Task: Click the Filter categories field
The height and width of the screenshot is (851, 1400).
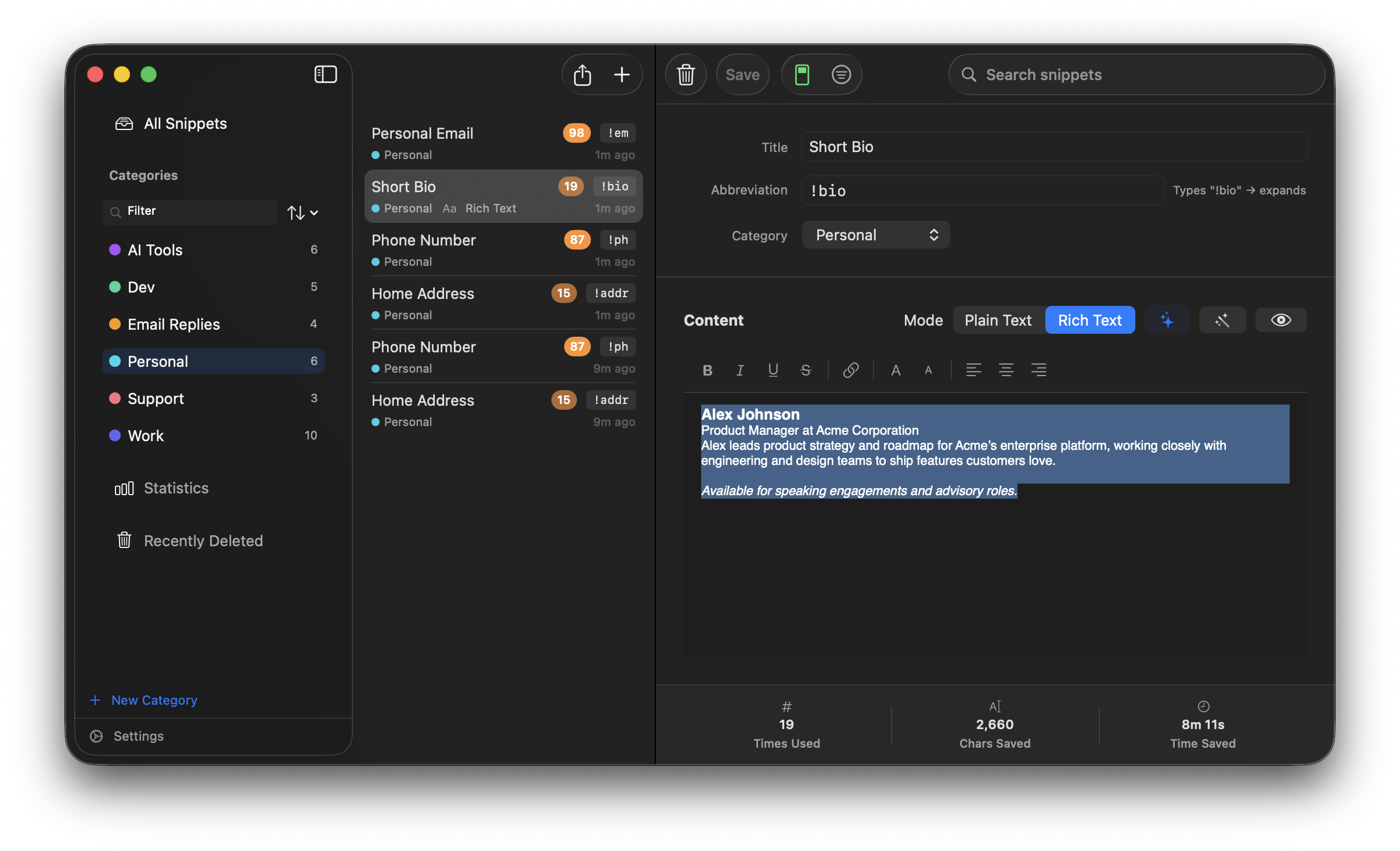Action: pyautogui.click(x=190, y=211)
